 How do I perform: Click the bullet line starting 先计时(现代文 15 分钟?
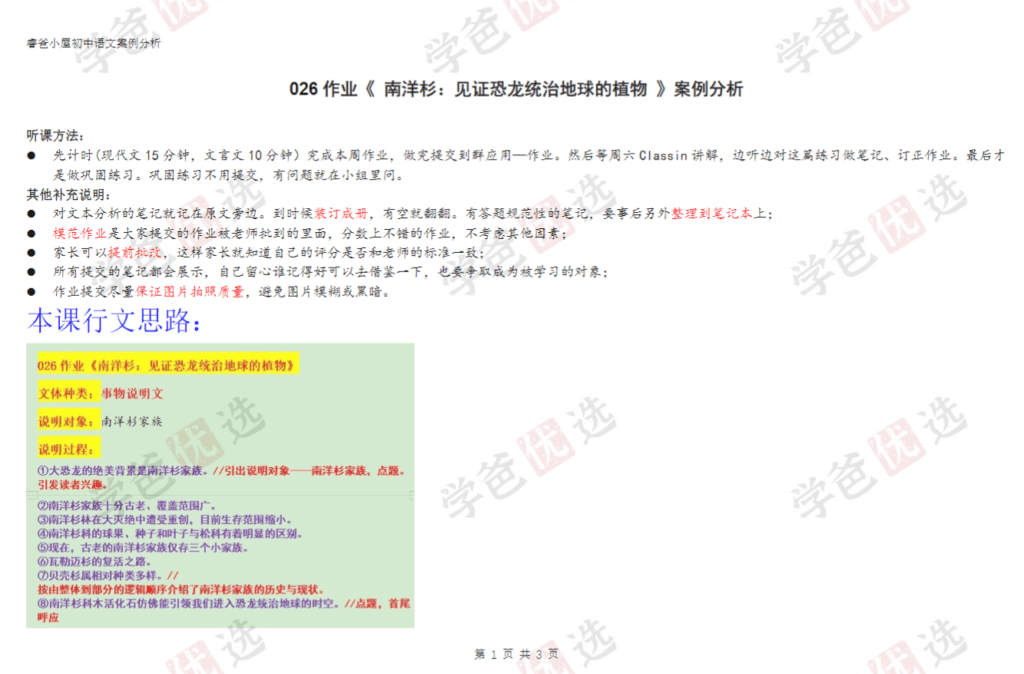click(528, 155)
